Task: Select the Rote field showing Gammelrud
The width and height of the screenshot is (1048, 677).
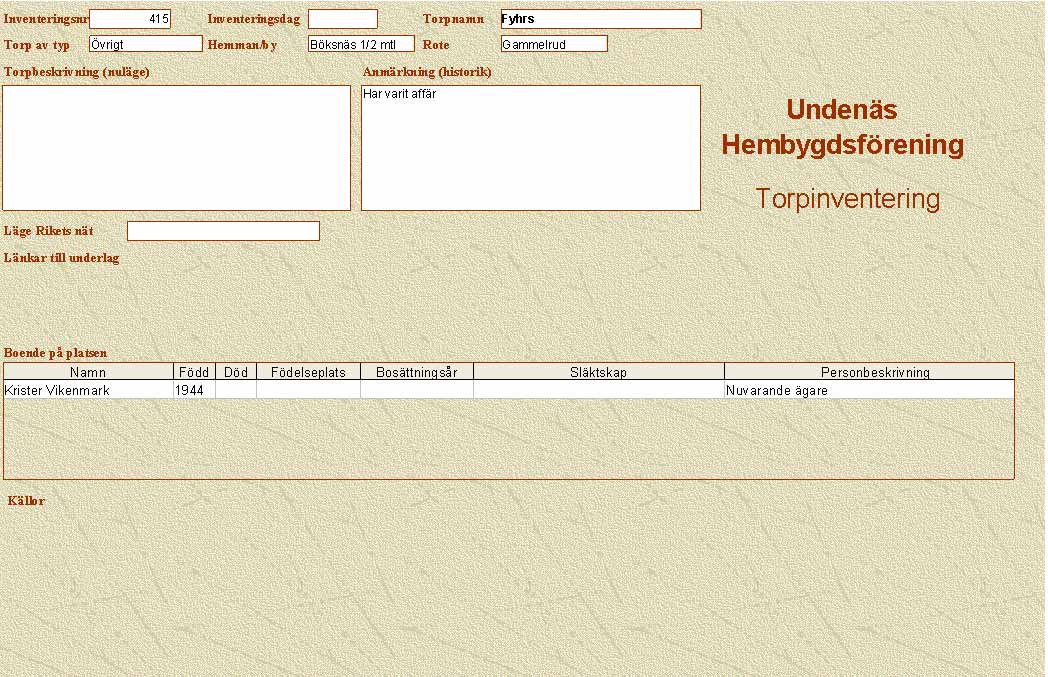Action: click(554, 44)
